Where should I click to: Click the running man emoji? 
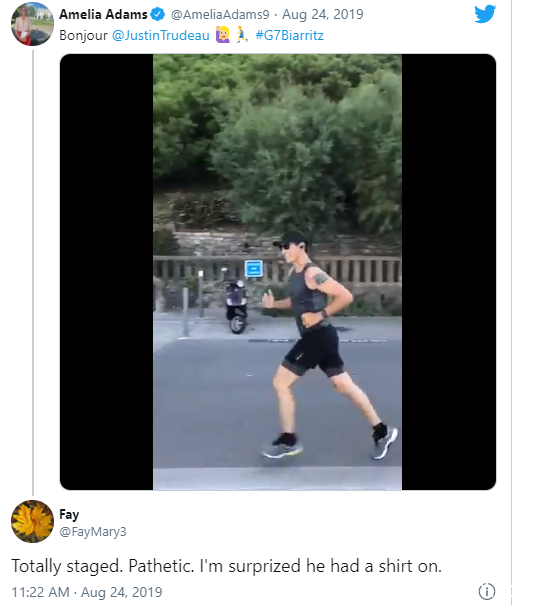pyautogui.click(x=241, y=35)
